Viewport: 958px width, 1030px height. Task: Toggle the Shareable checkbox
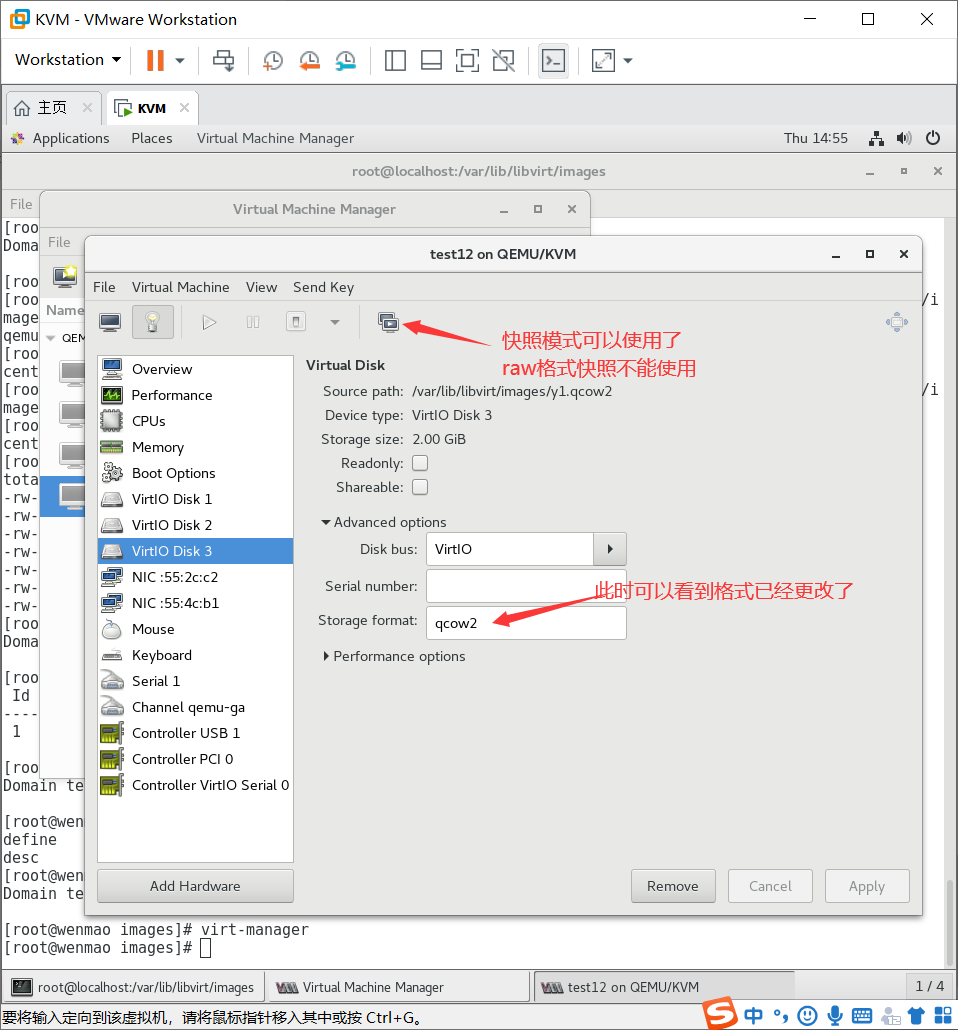click(420, 487)
